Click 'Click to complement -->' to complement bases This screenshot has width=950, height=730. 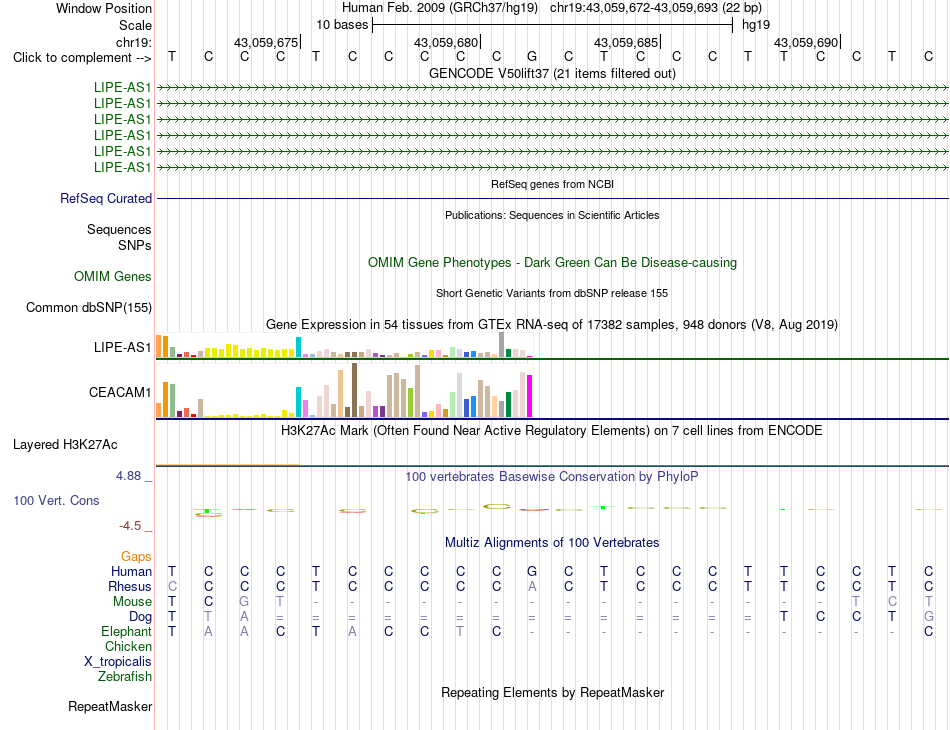click(x=82, y=58)
